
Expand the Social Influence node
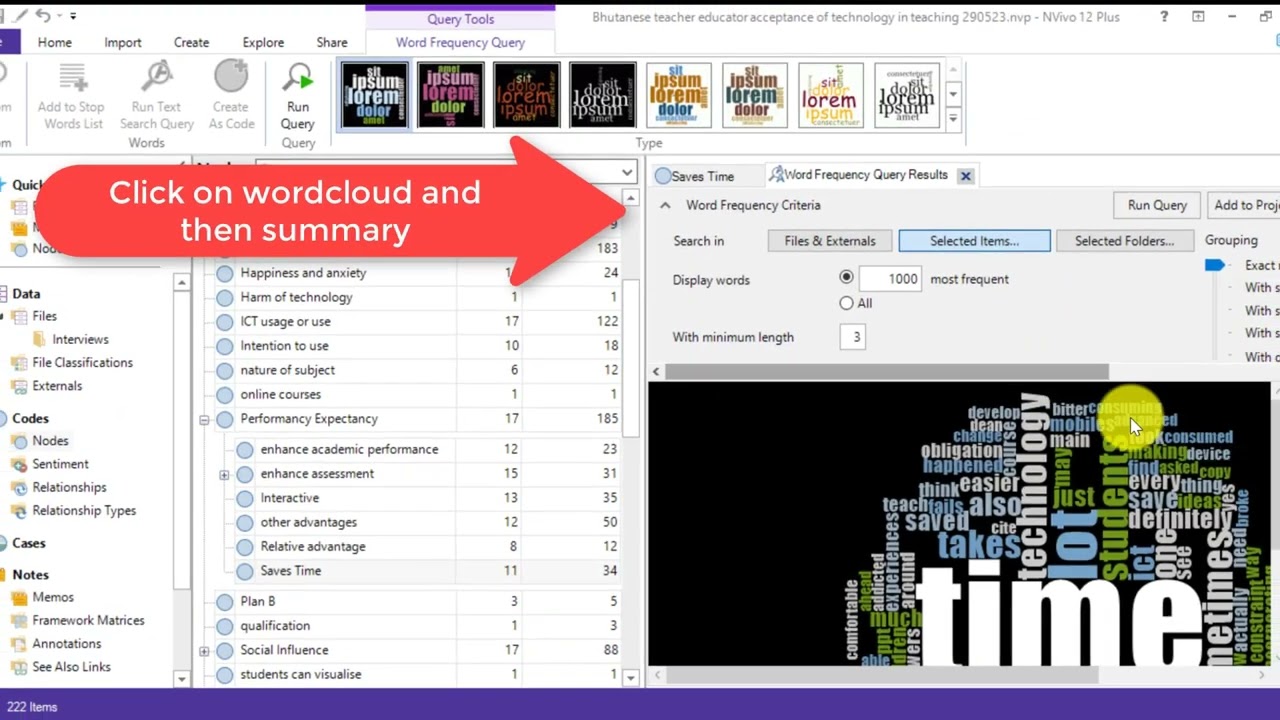click(x=204, y=651)
